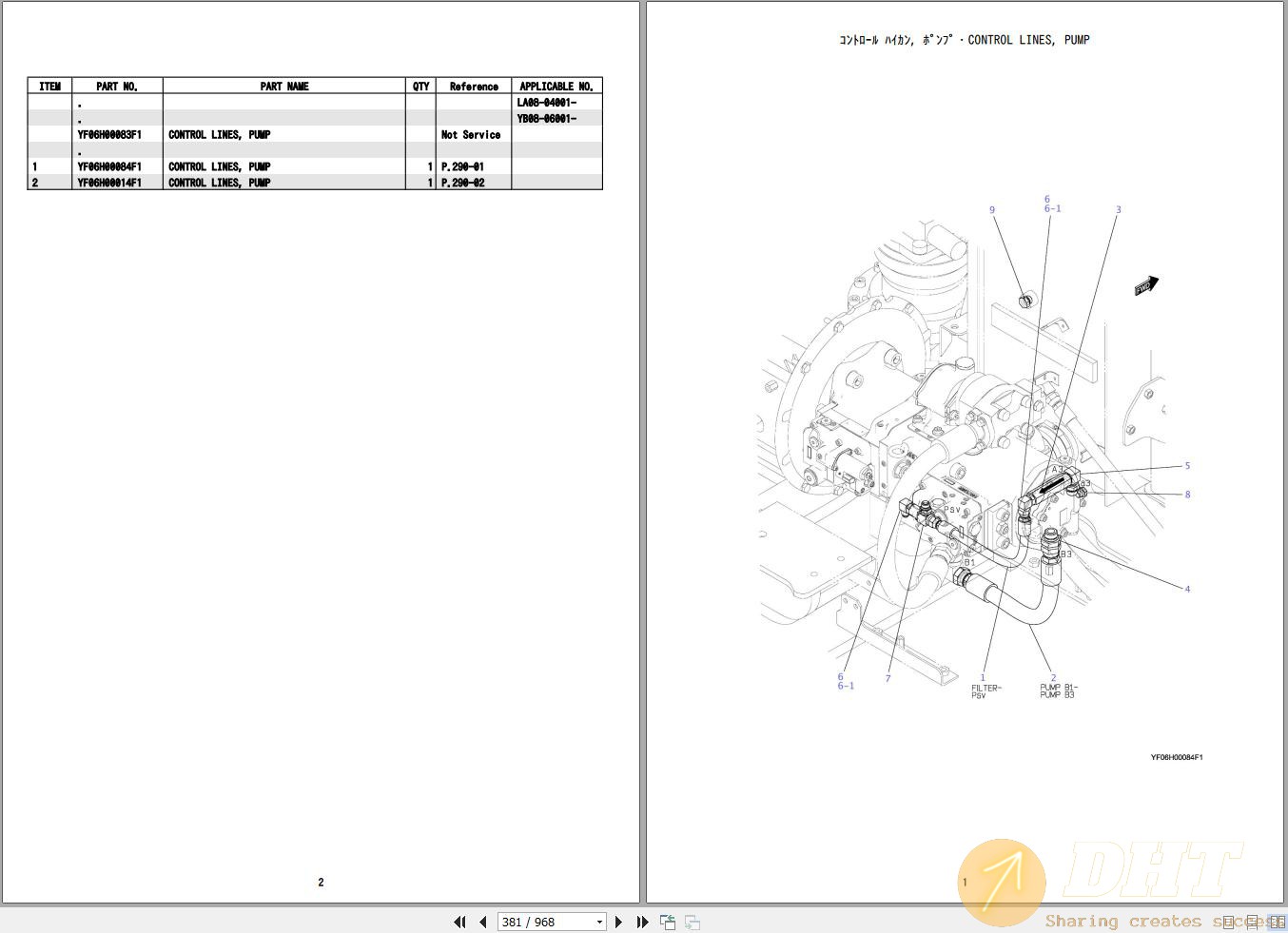Click the PUMP B1- PUMP B3 label
The height and width of the screenshot is (933, 1288).
[x=1059, y=691]
